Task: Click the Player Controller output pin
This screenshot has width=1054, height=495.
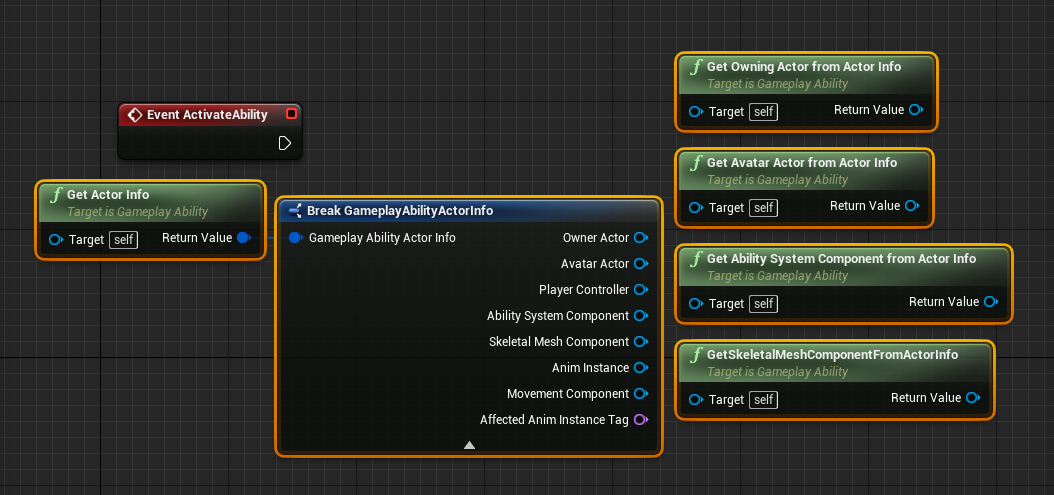Action: pos(641,289)
